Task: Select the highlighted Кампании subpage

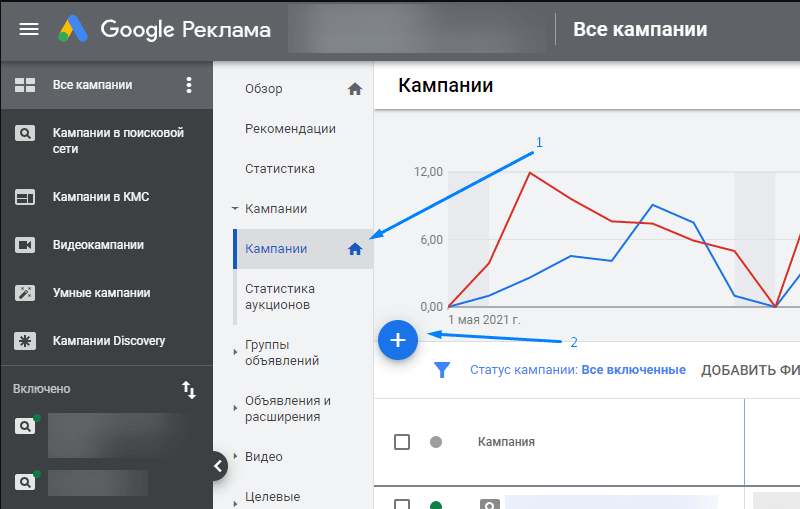Action: pos(303,249)
